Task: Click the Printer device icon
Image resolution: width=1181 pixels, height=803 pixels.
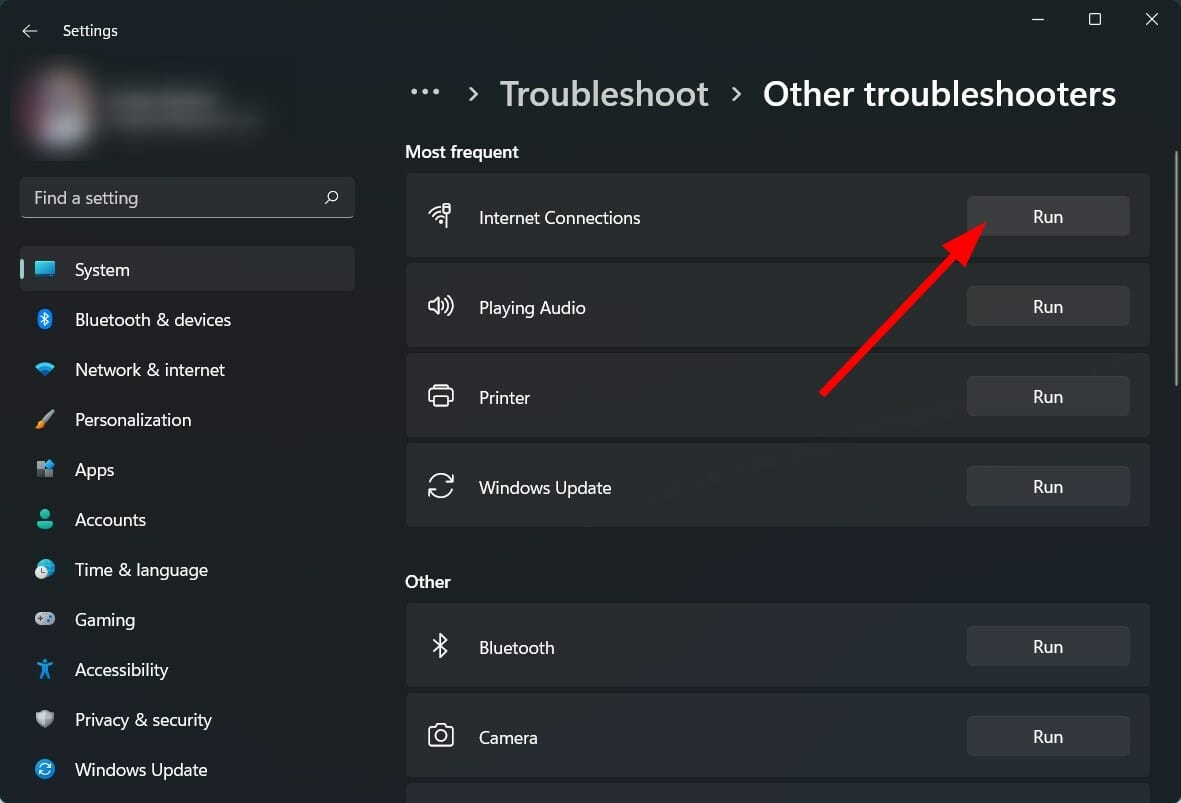Action: click(441, 396)
